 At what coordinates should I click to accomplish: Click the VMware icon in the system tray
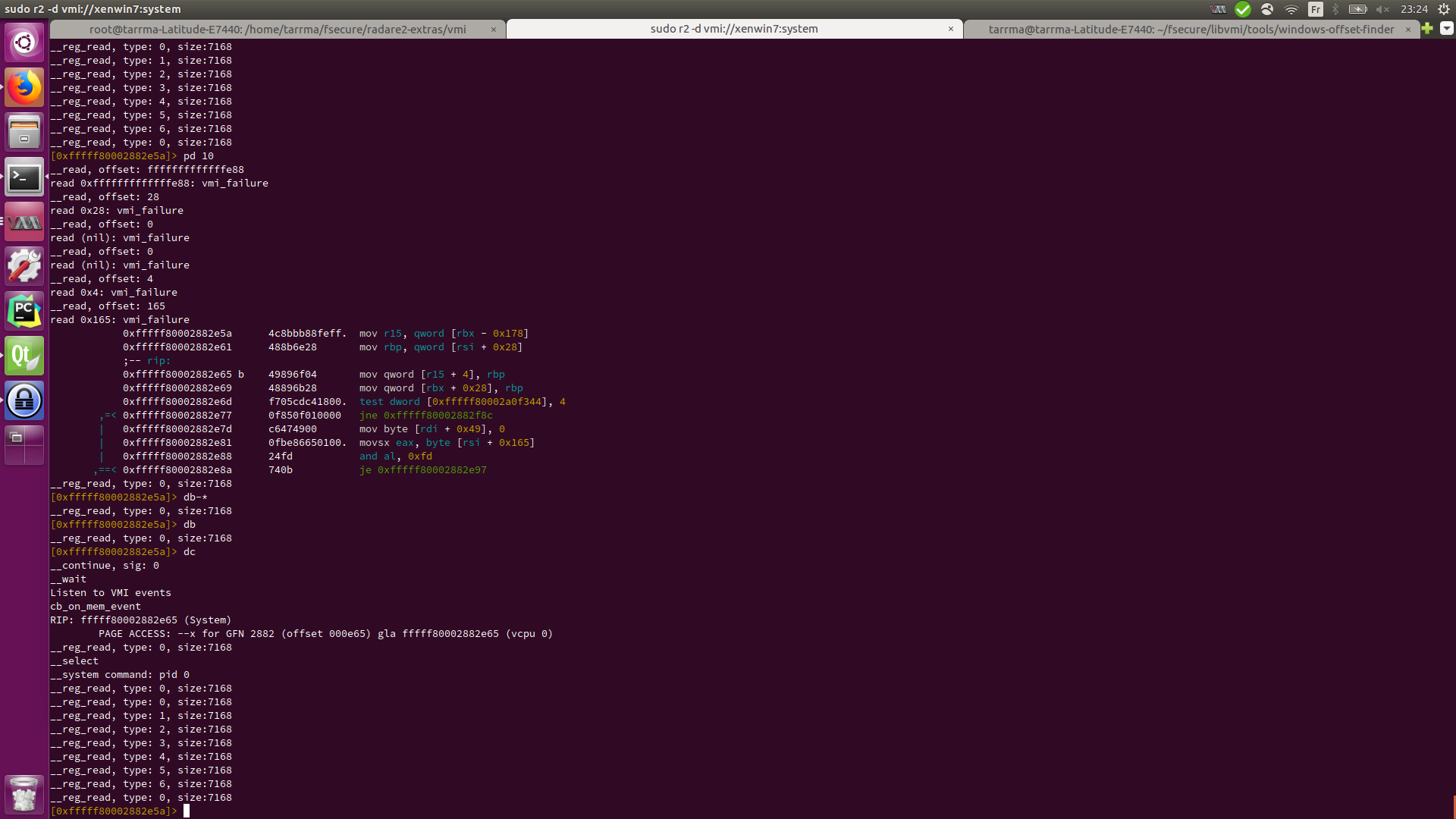1217,10
